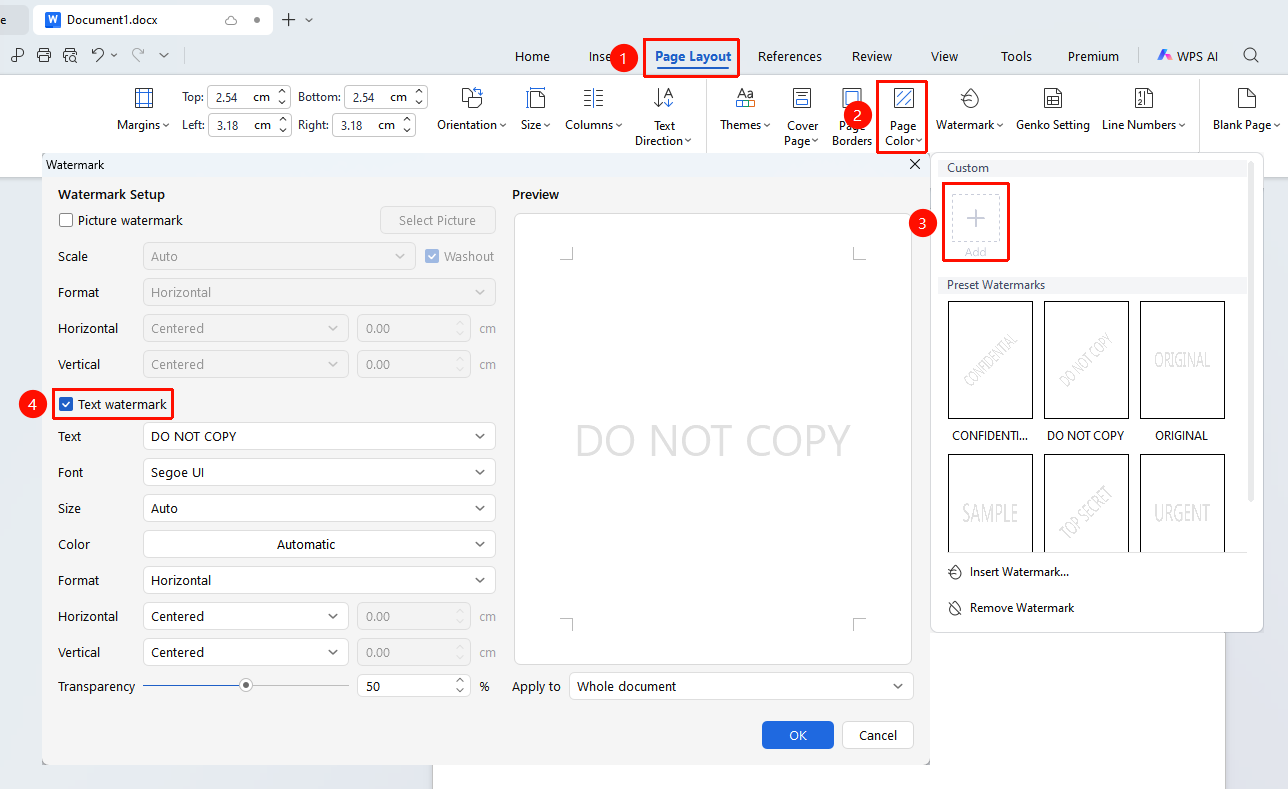Insert a Blank Page

[1246, 110]
